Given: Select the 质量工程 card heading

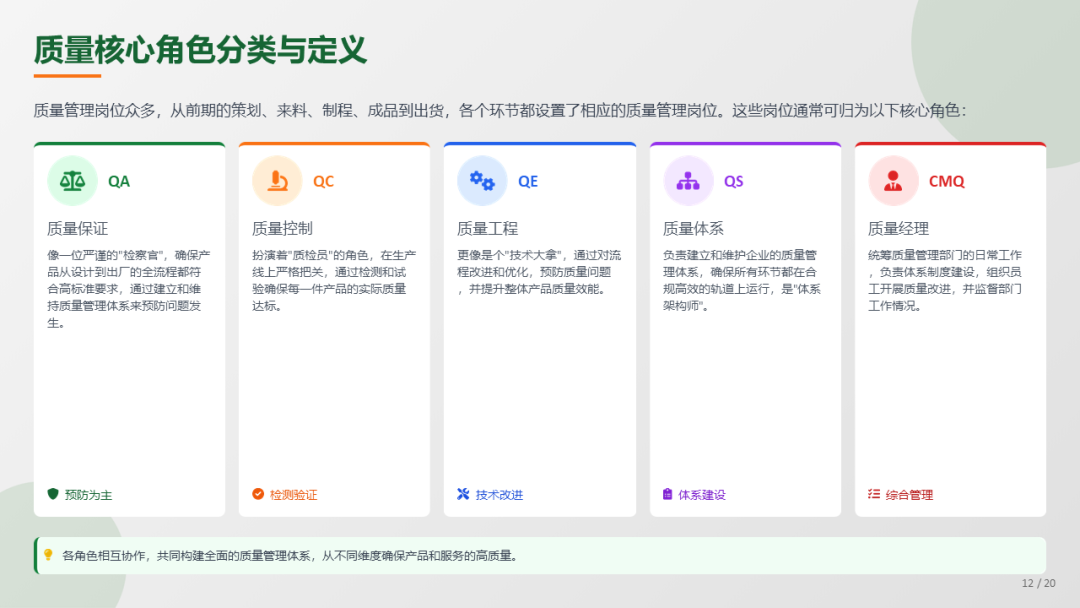Looking at the screenshot, I should [487, 228].
